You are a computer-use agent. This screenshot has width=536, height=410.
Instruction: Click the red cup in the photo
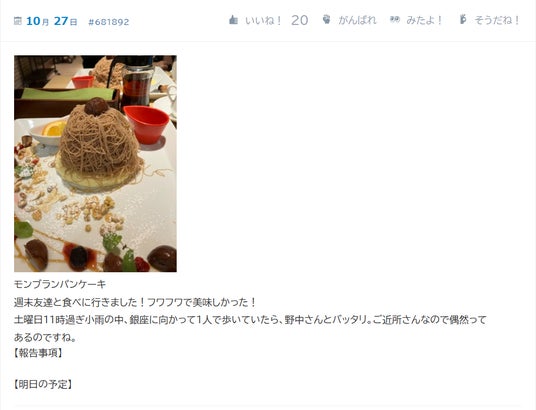tap(146, 124)
